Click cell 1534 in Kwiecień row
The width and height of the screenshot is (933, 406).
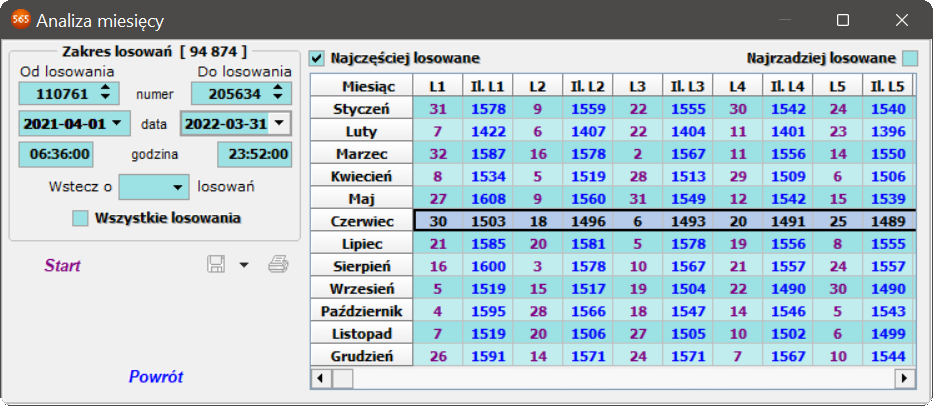(488, 176)
